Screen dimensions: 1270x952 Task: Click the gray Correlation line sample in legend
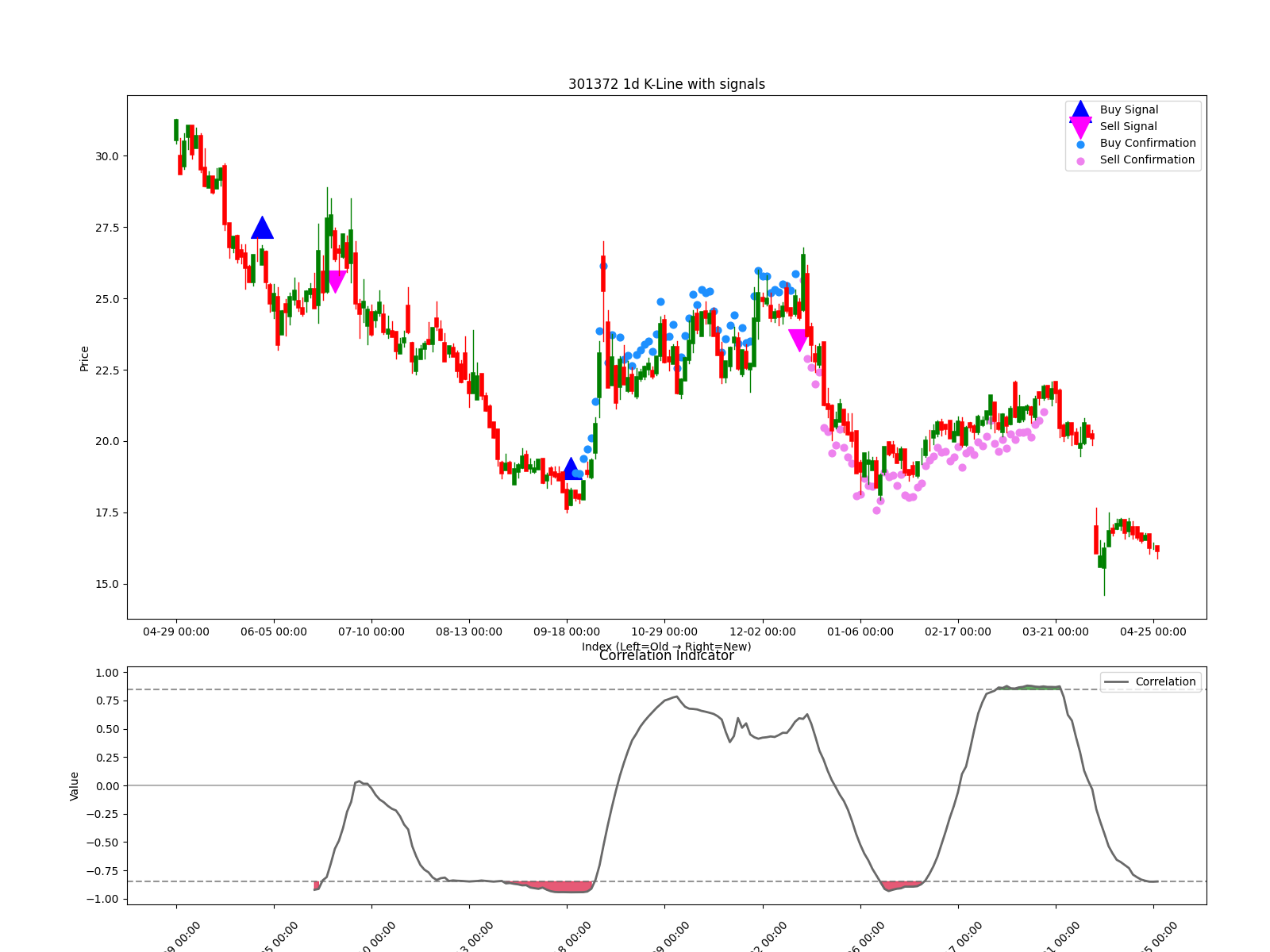tap(1116, 682)
